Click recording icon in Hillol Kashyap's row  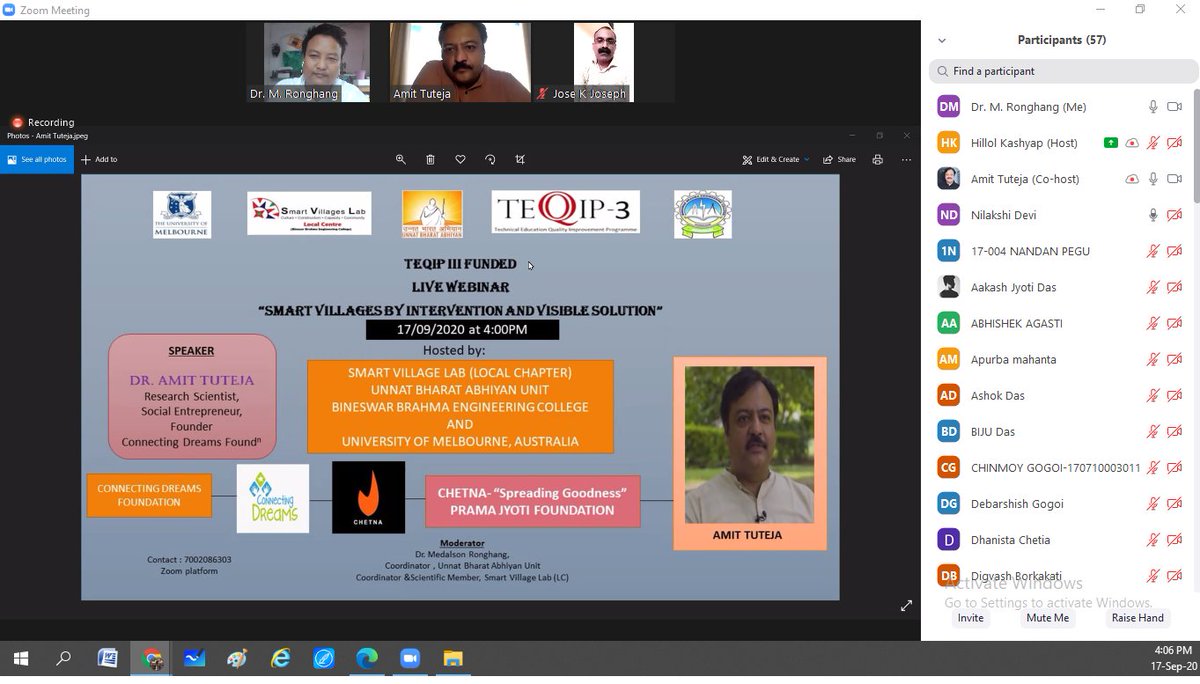[1132, 143]
